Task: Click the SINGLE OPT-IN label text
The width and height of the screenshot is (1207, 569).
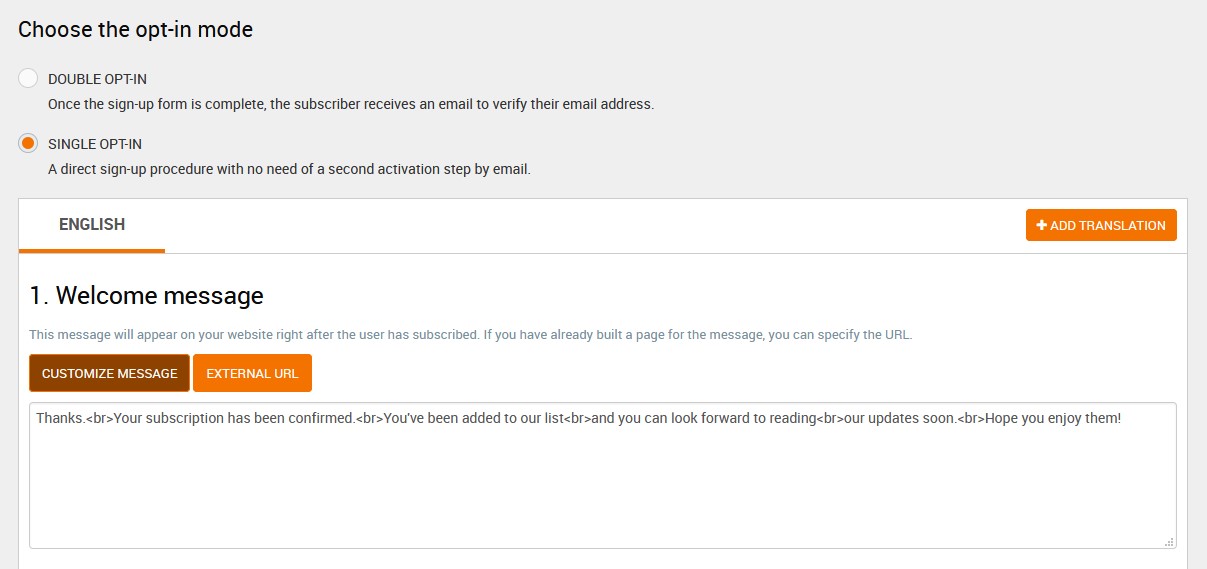Action: click(95, 144)
